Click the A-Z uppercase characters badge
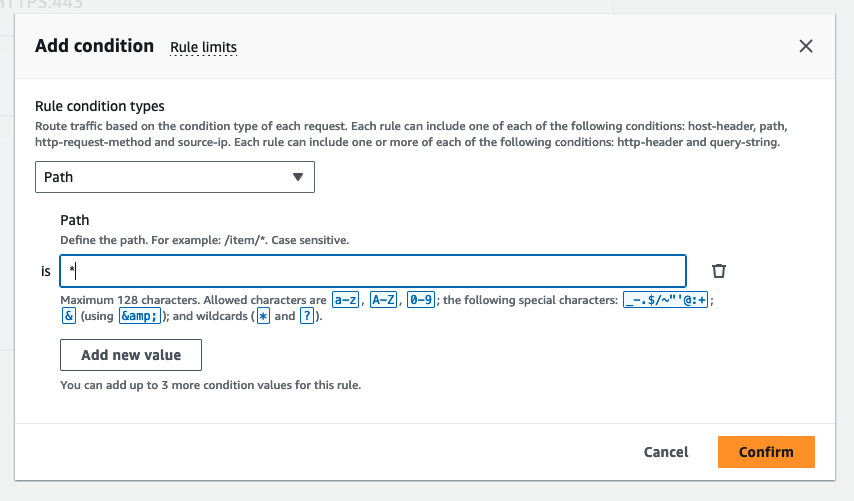The image size is (854, 501). (x=383, y=301)
